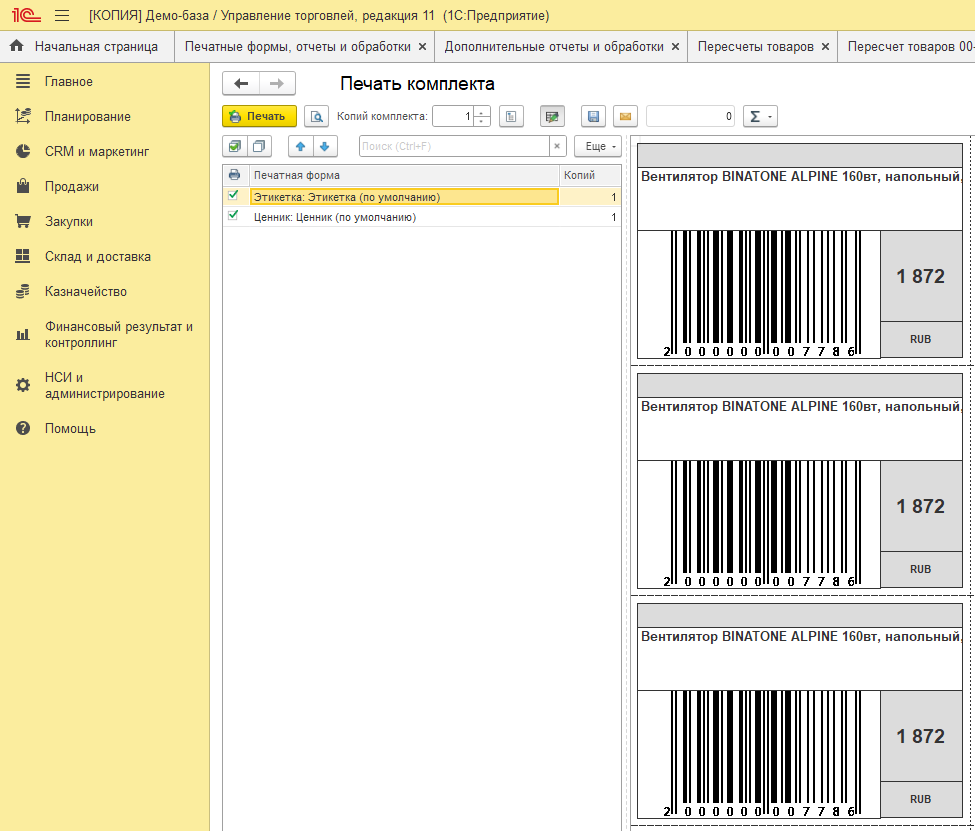Click the Печатная форма column header

404,175
